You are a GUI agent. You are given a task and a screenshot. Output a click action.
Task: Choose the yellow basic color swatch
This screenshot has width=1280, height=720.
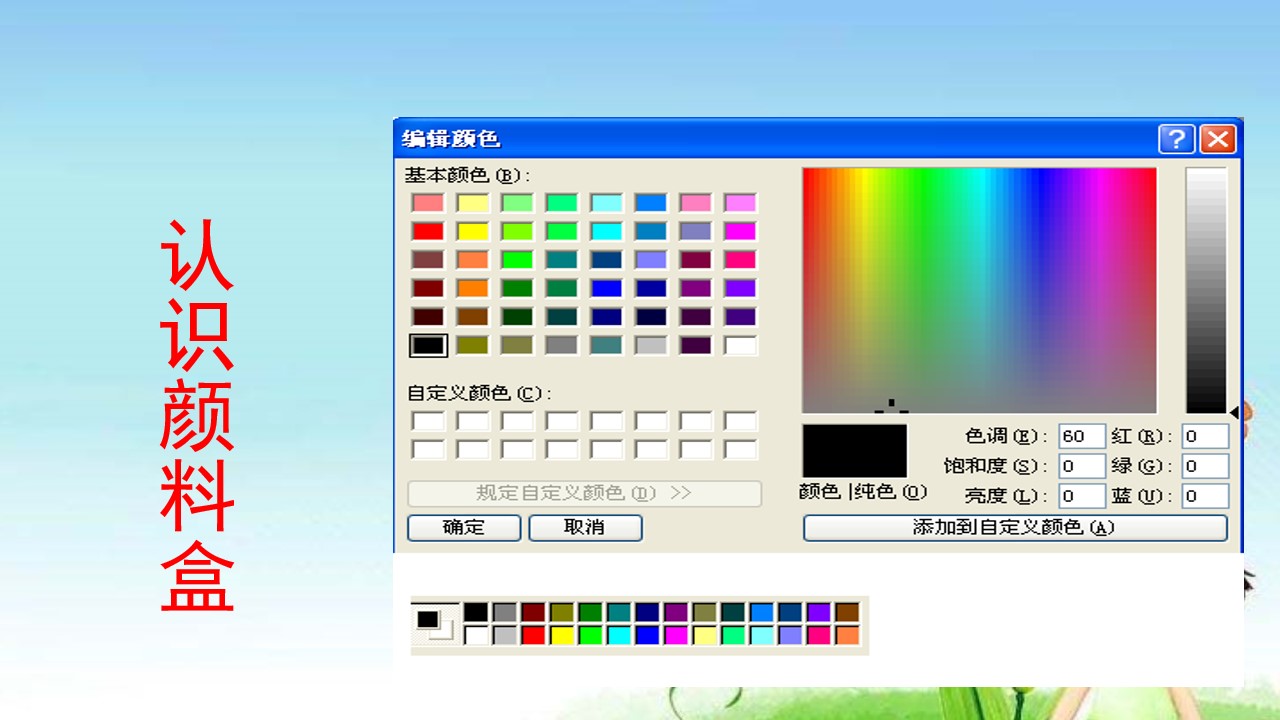point(472,231)
